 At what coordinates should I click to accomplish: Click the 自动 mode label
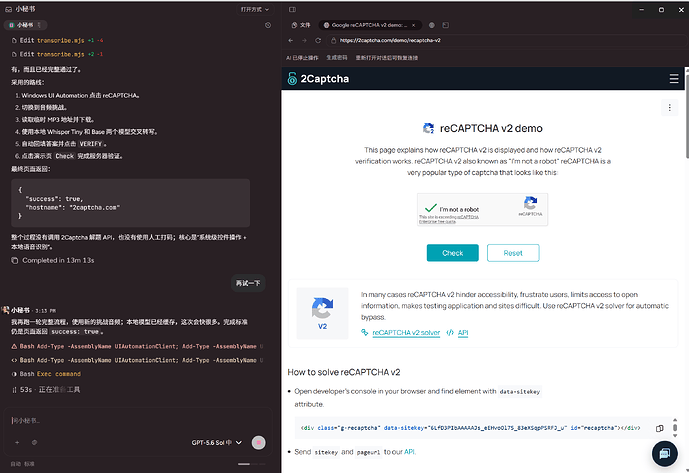15,464
